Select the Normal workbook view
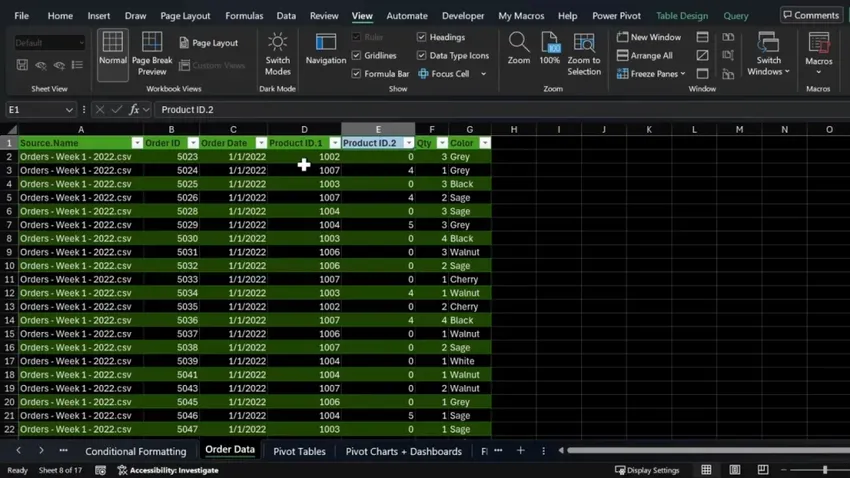The height and width of the screenshot is (478, 850). click(x=112, y=54)
